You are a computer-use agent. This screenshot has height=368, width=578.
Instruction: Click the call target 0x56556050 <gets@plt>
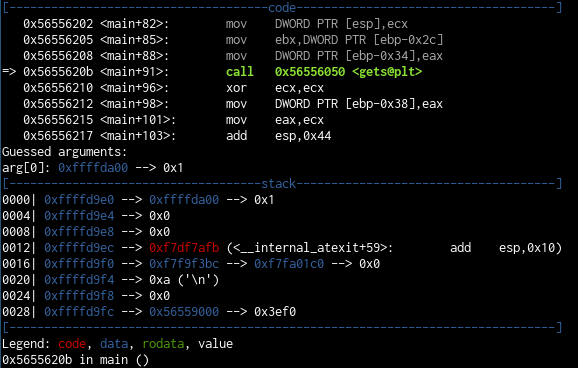tap(348, 72)
